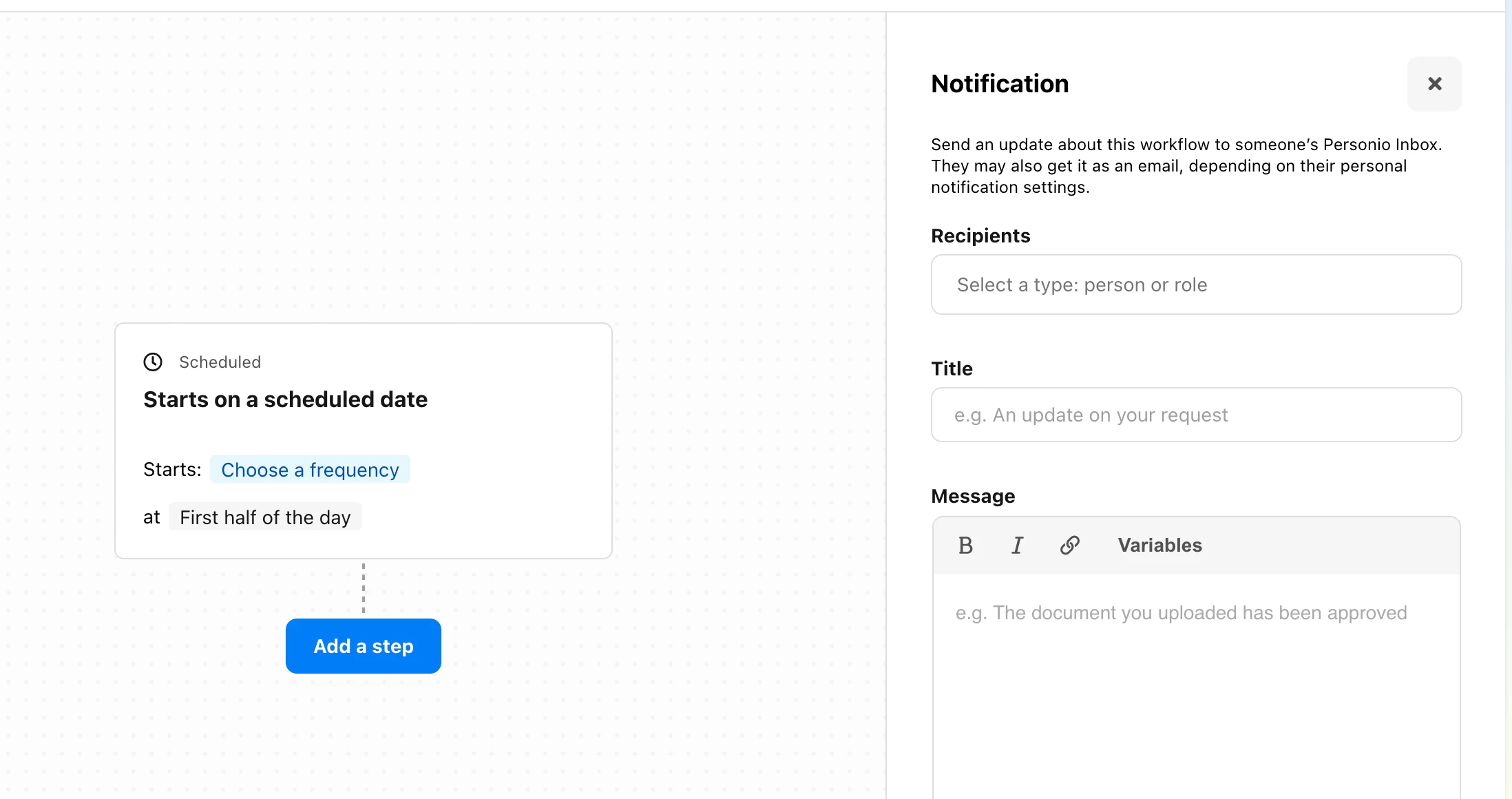Select the Starts on a scheduled date card
This screenshot has height=799, width=1512.
click(364, 441)
